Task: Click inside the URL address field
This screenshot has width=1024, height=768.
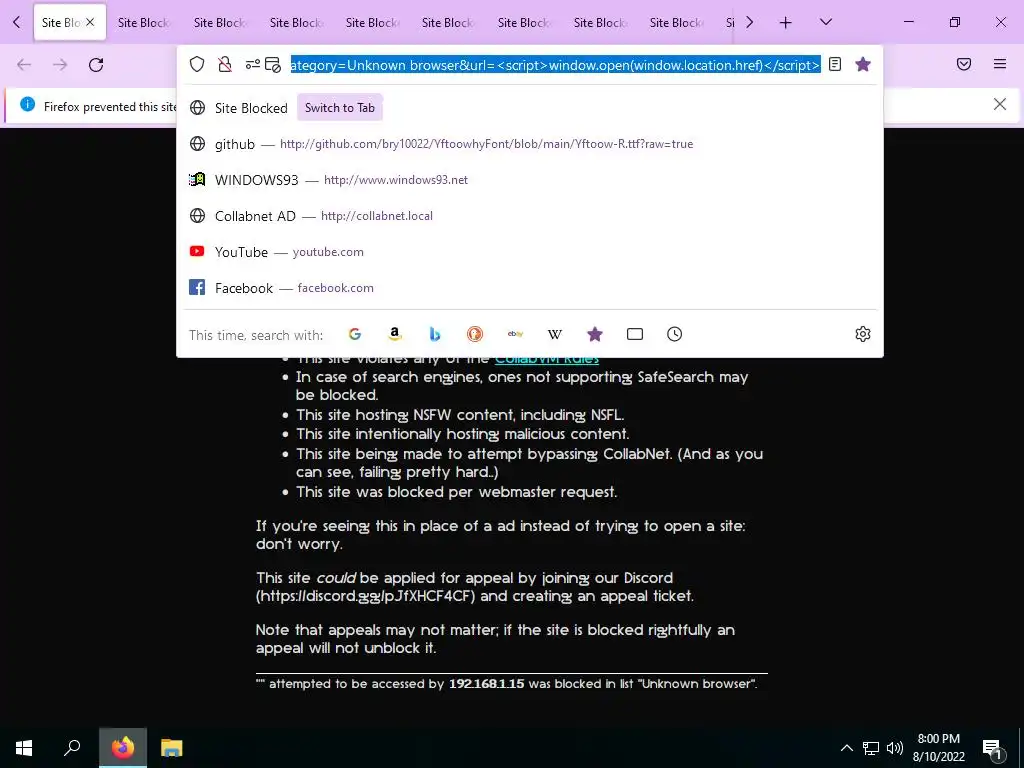Action: click(555, 65)
